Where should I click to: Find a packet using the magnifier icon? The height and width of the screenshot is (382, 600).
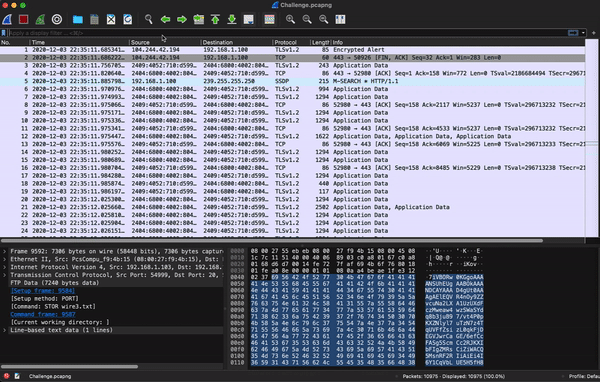(x=148, y=19)
